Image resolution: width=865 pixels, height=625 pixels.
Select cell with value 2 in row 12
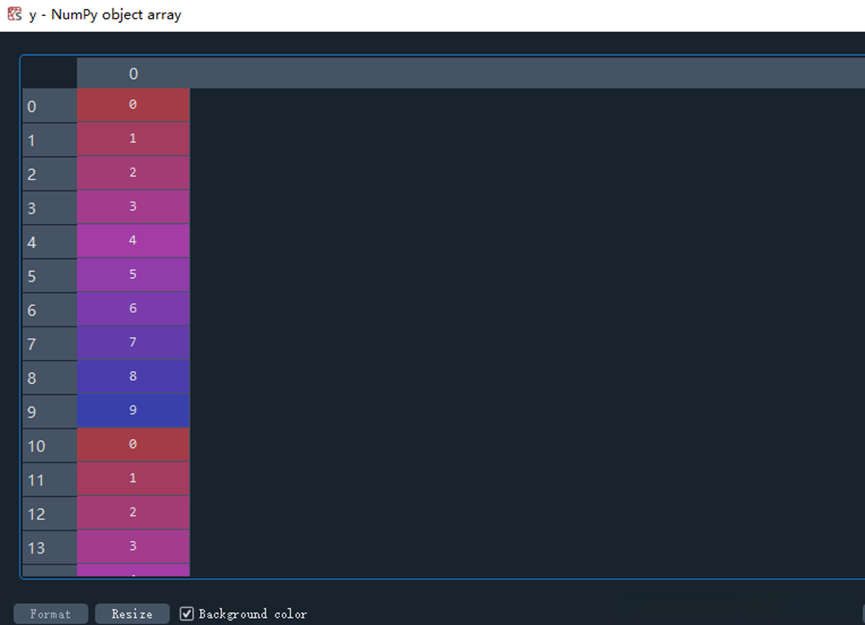(133, 513)
